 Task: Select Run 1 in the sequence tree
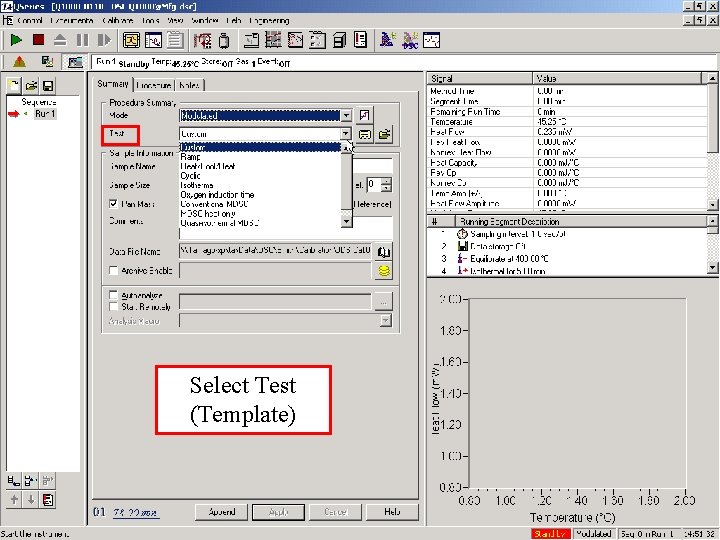[x=45, y=113]
